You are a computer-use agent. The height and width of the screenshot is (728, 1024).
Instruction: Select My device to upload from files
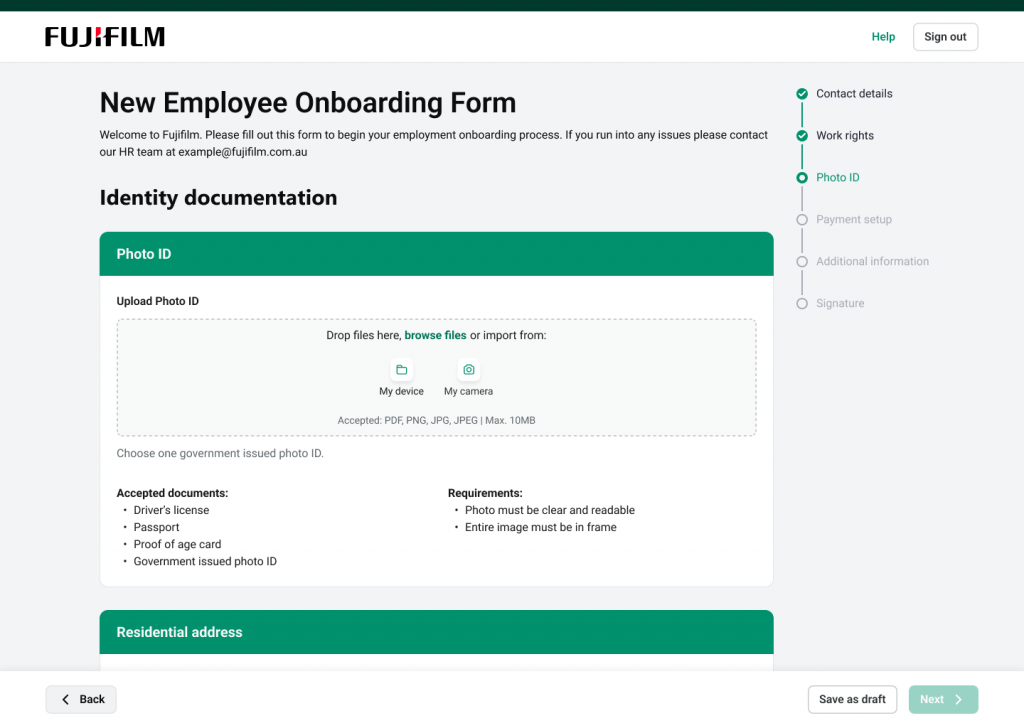coord(401,375)
